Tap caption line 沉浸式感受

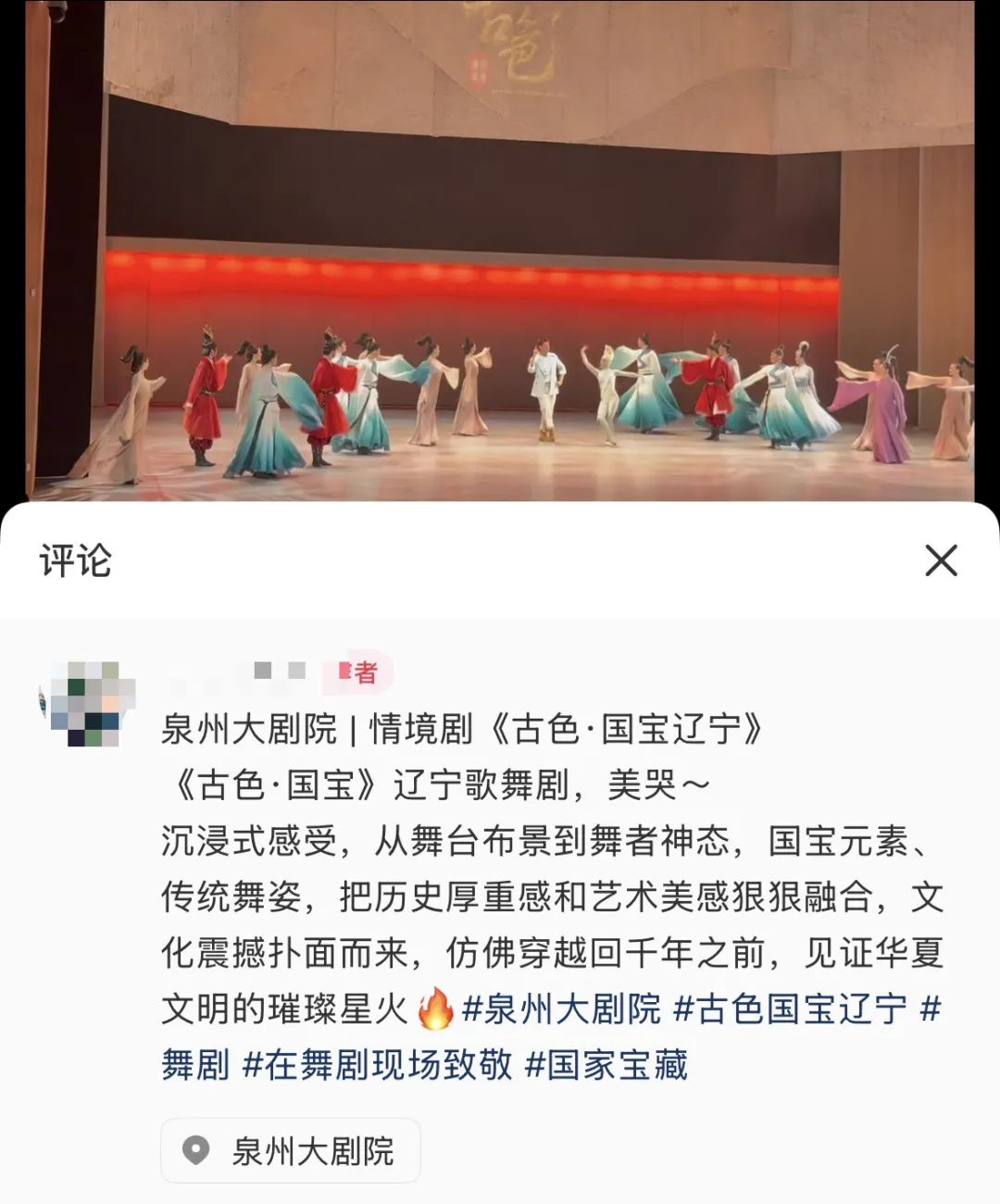click(x=249, y=841)
